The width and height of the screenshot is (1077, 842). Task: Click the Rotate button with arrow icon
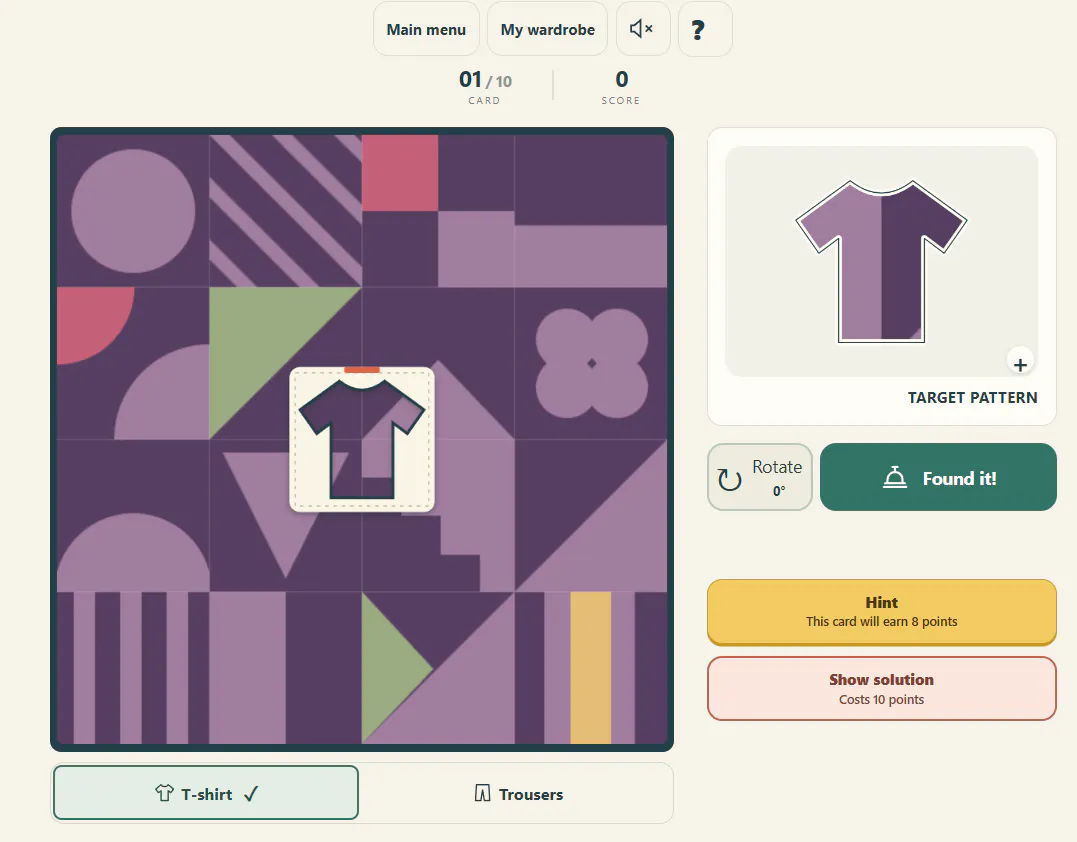(x=760, y=477)
